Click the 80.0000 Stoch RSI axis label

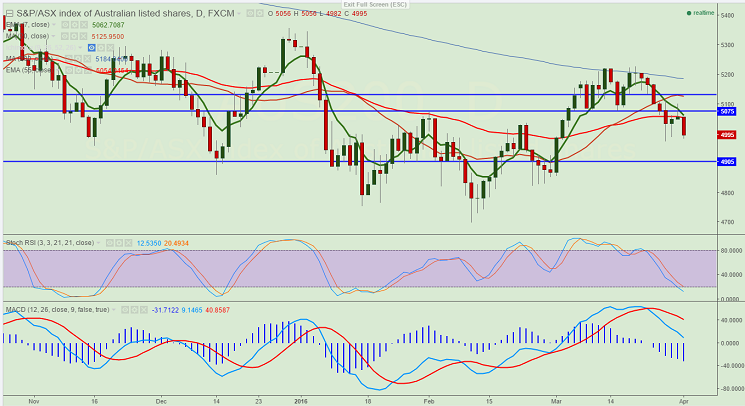(x=730, y=250)
